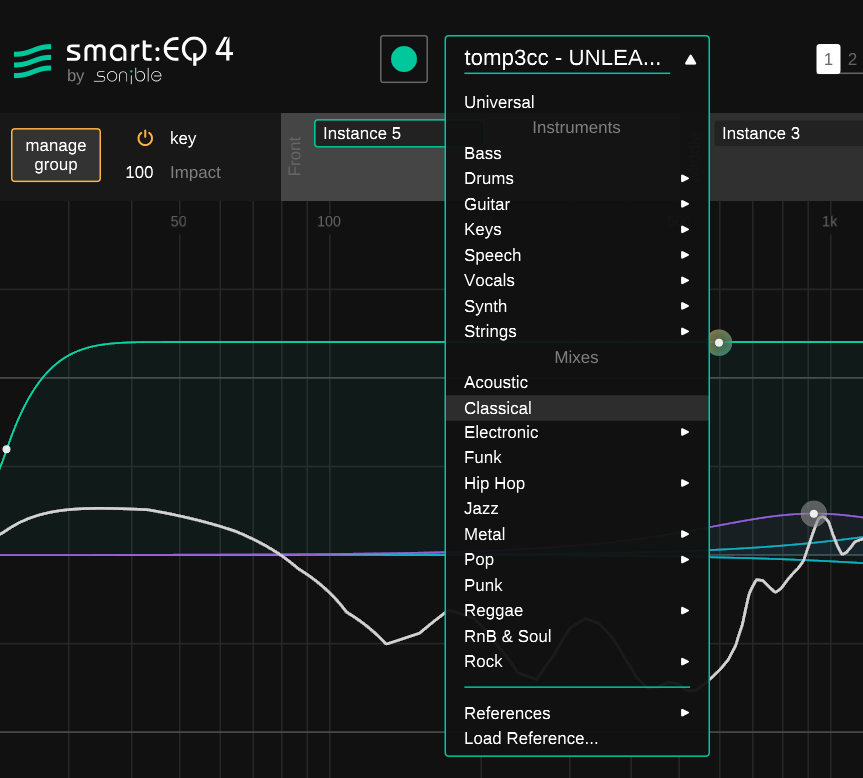The height and width of the screenshot is (778, 863).
Task: Toggle the orange key power icon
Action: (145, 139)
